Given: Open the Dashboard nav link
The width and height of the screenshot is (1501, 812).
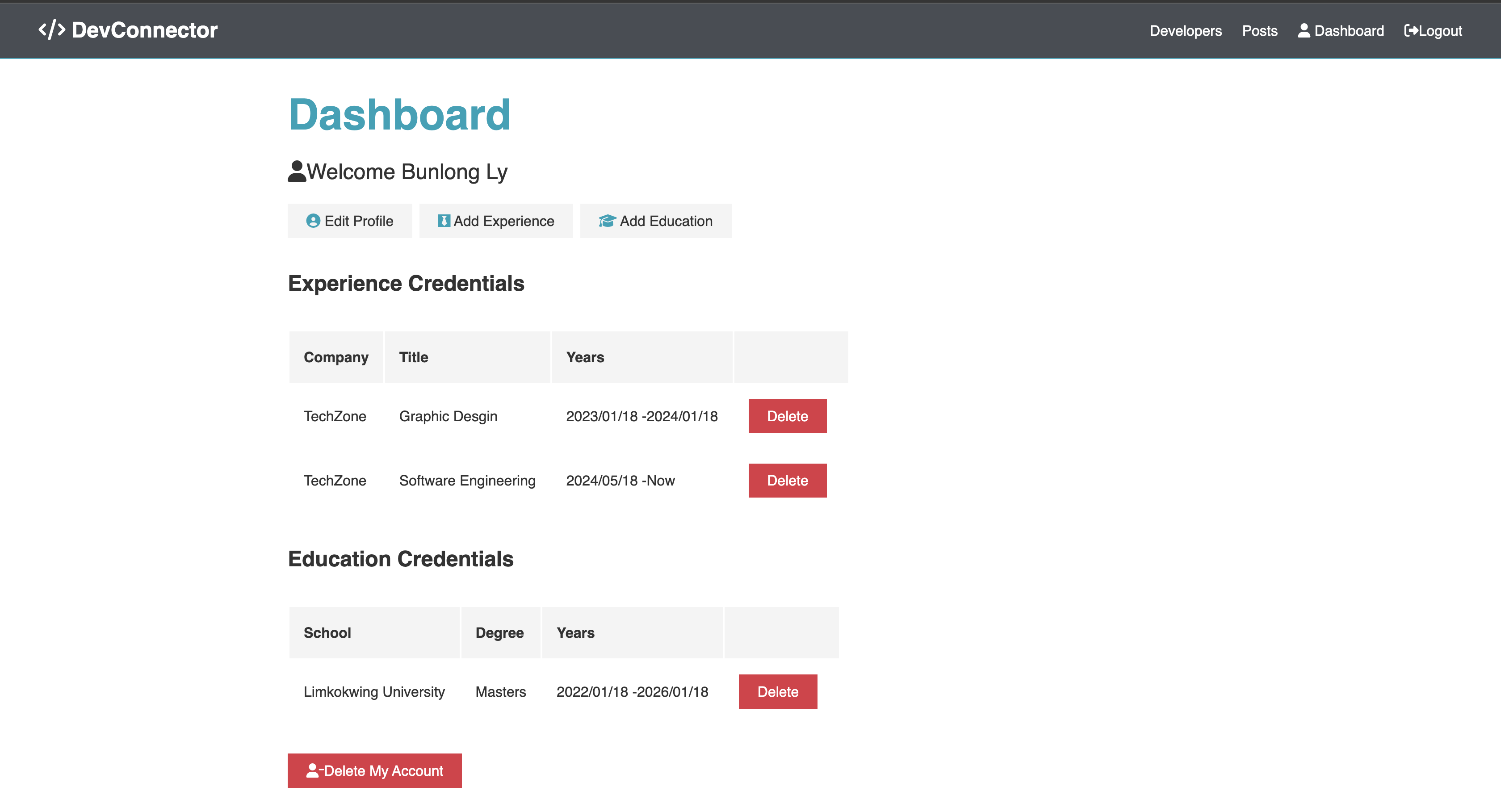Looking at the screenshot, I should coord(1348,31).
